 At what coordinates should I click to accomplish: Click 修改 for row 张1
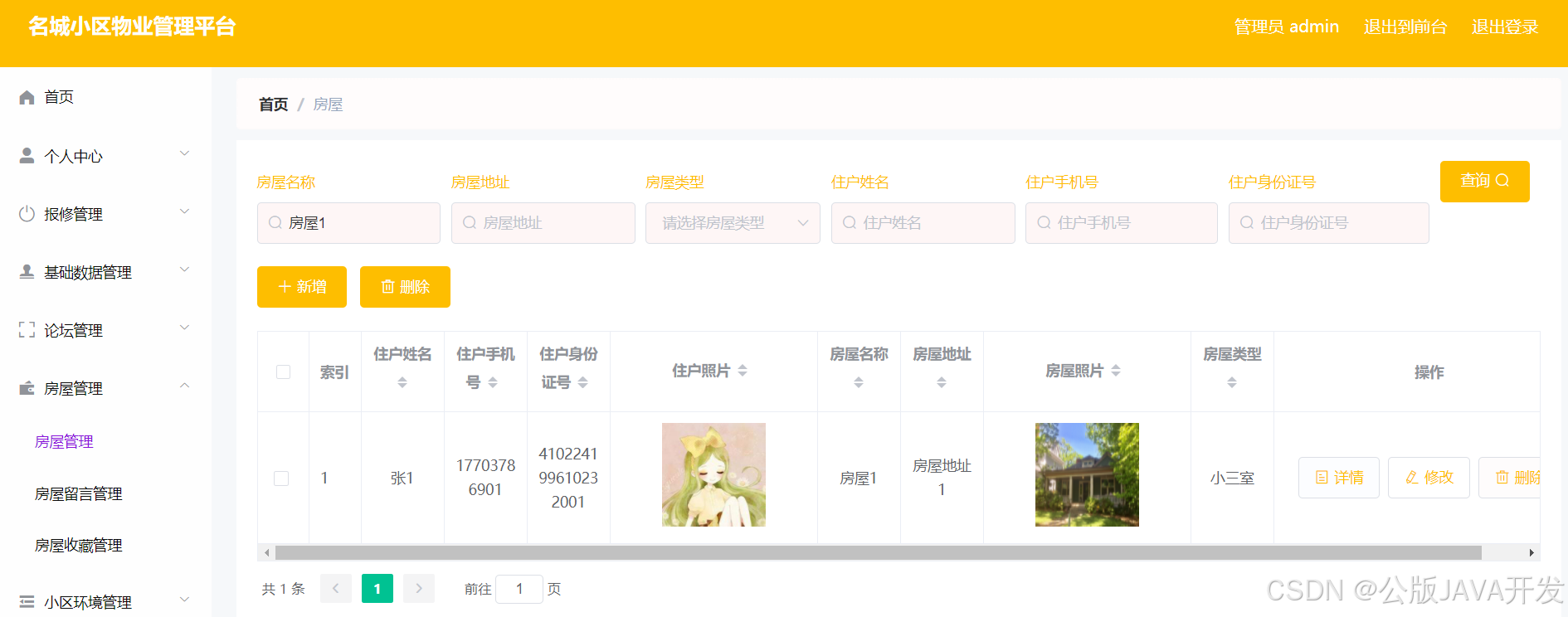pyautogui.click(x=1429, y=478)
